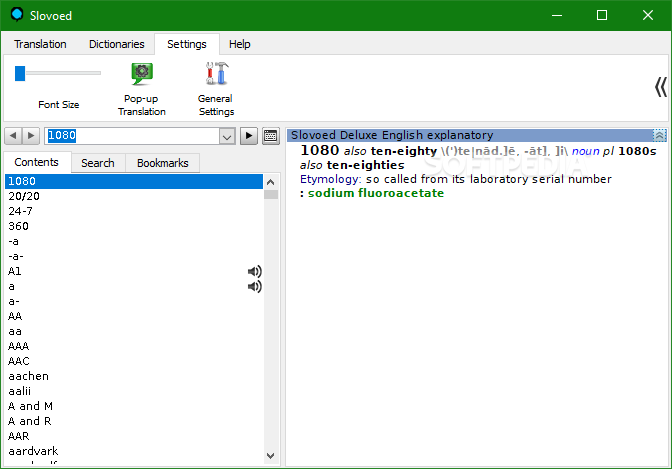Image resolution: width=672 pixels, height=469 pixels.
Task: Select the A and M entry
Action: (134, 406)
